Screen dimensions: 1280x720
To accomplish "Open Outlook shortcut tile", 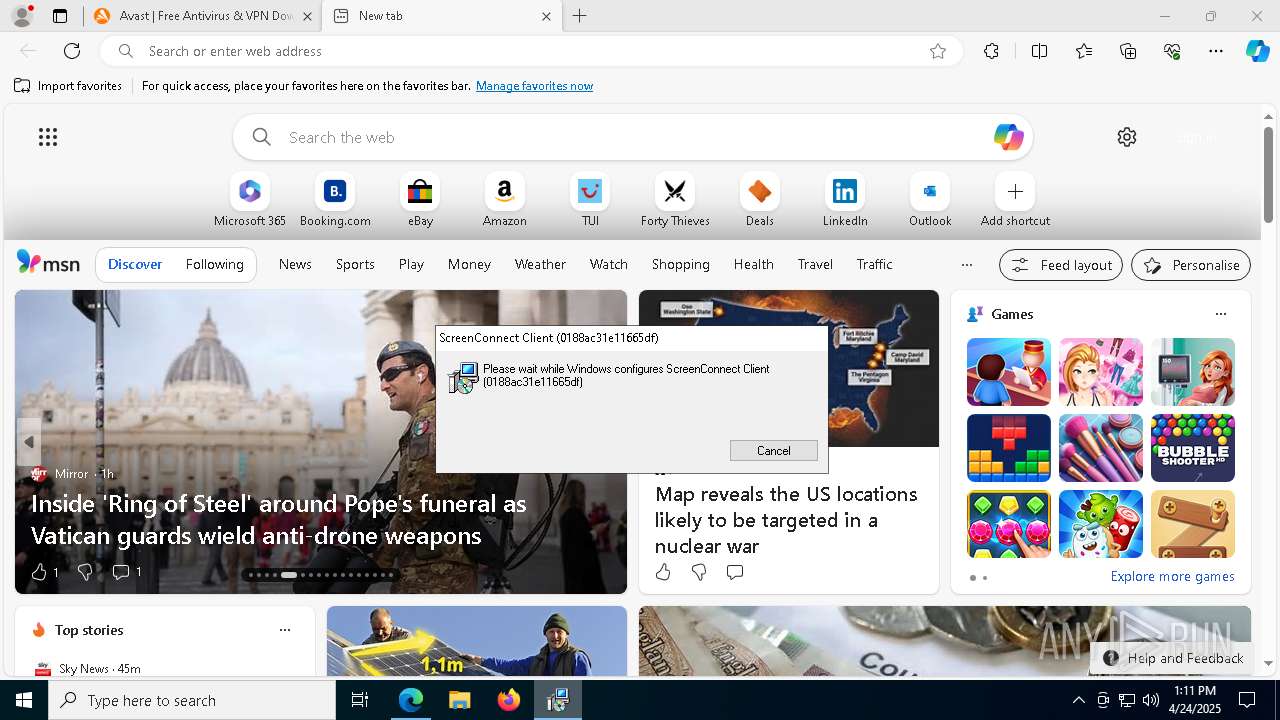I will click(x=930, y=200).
